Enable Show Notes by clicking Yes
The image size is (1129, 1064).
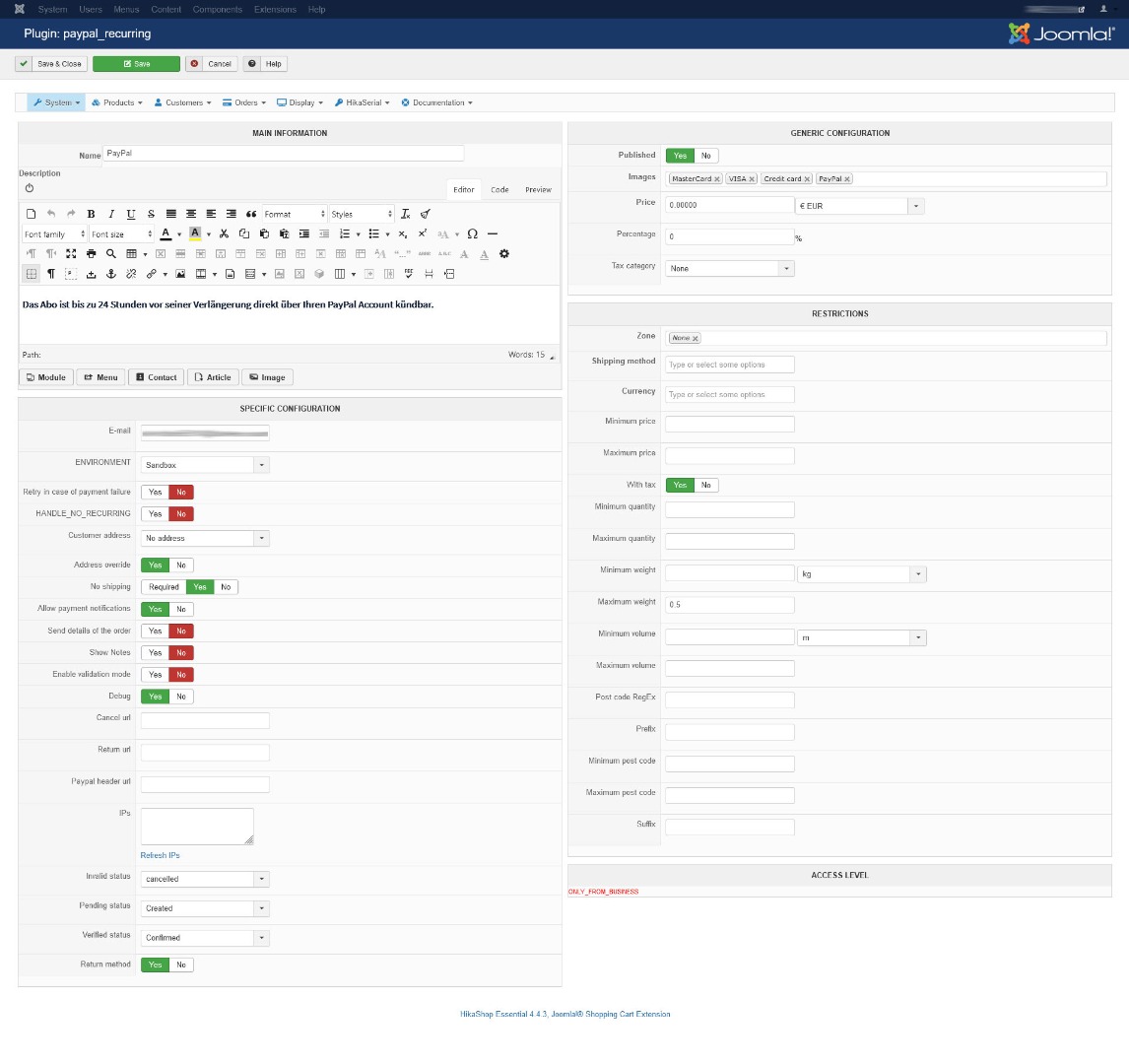[155, 653]
